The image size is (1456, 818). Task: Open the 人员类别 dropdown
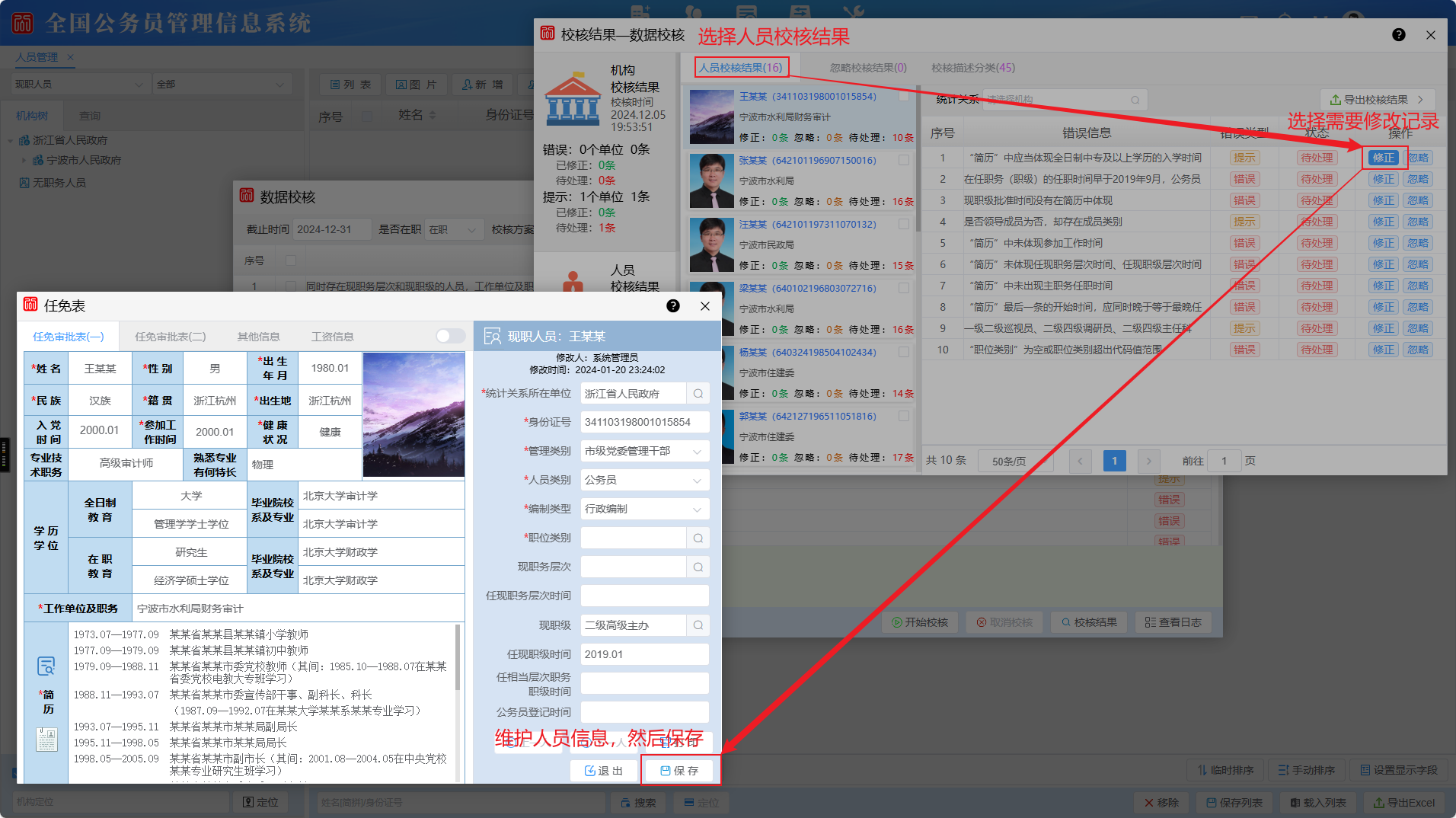644,481
